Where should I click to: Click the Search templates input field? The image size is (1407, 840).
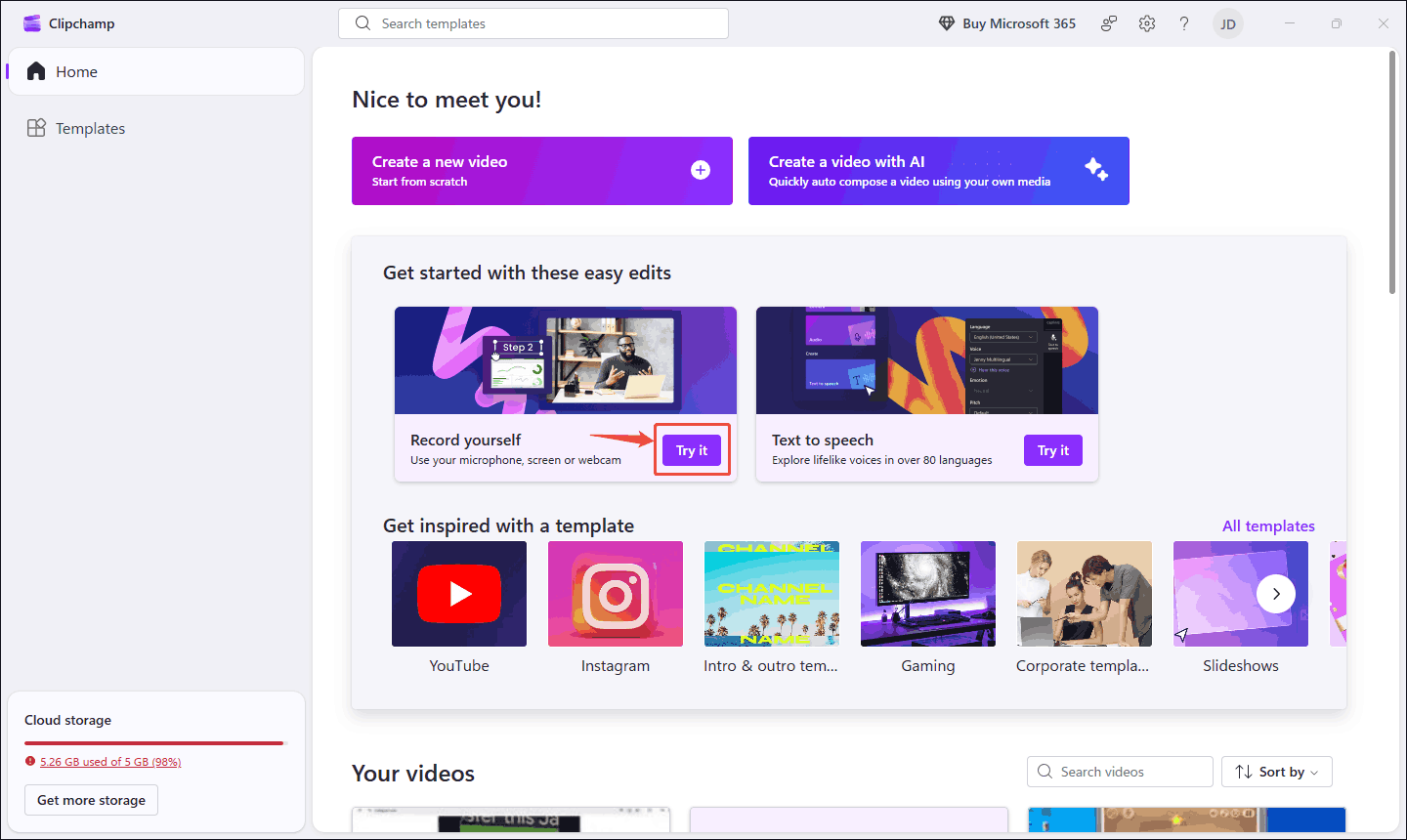[533, 22]
